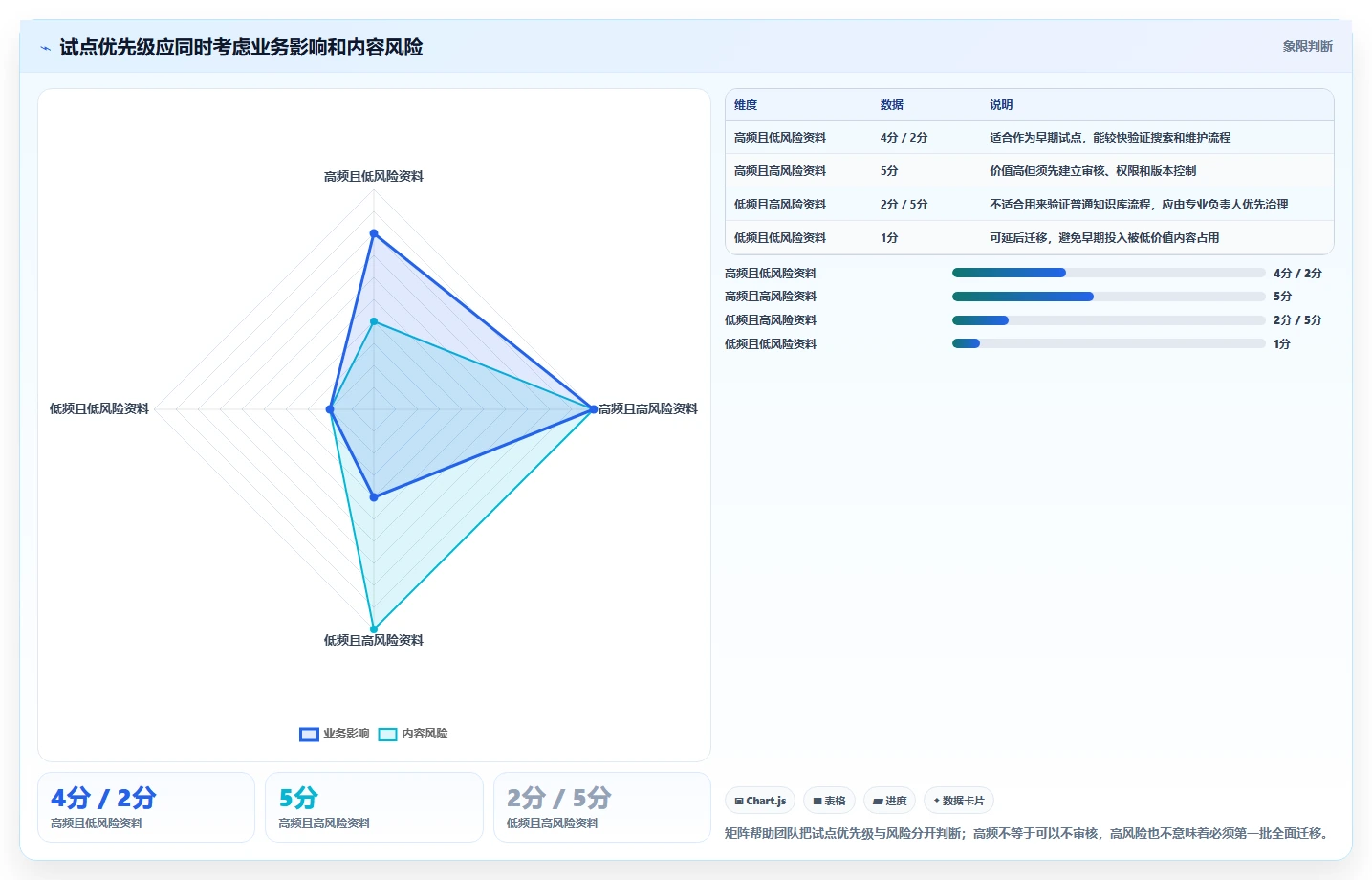Click the description starting 可延后迁移
This screenshot has width=1372, height=880.
point(1104,238)
